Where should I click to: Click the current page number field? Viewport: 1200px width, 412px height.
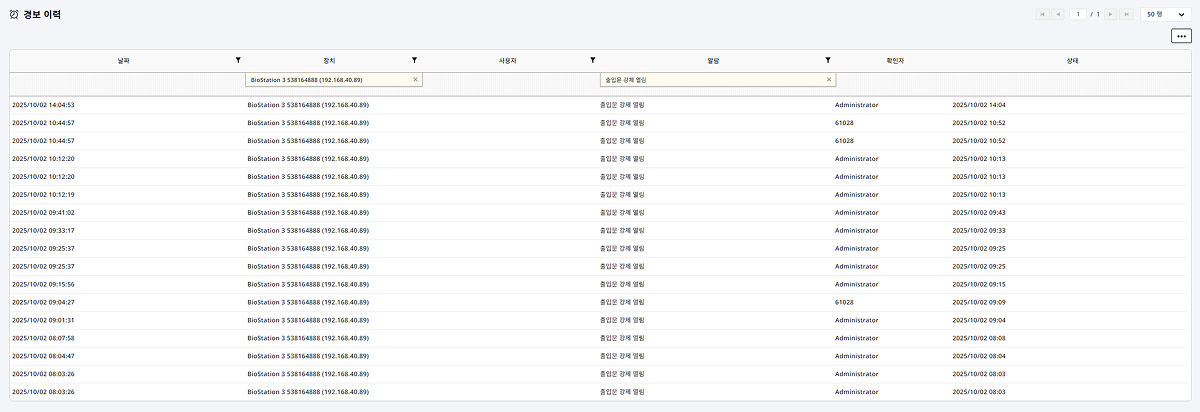1078,14
